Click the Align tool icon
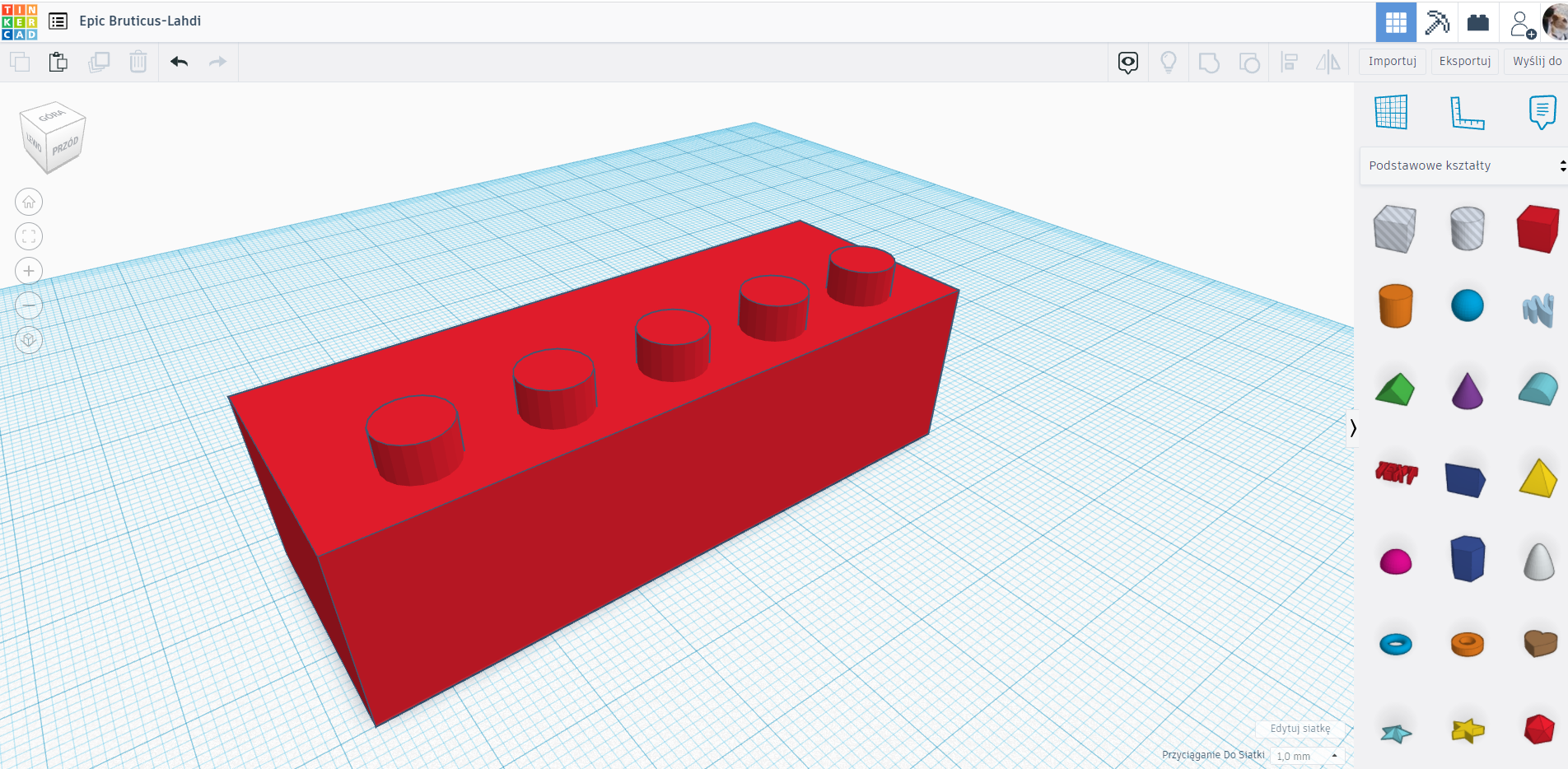This screenshot has width=1568, height=769. pos(1290,63)
